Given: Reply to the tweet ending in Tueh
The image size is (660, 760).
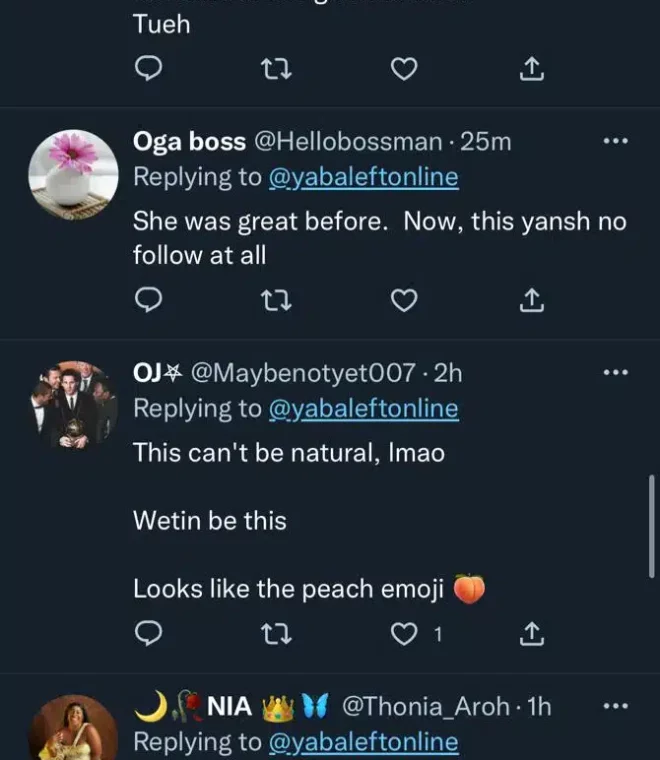Looking at the screenshot, I should click(x=148, y=68).
